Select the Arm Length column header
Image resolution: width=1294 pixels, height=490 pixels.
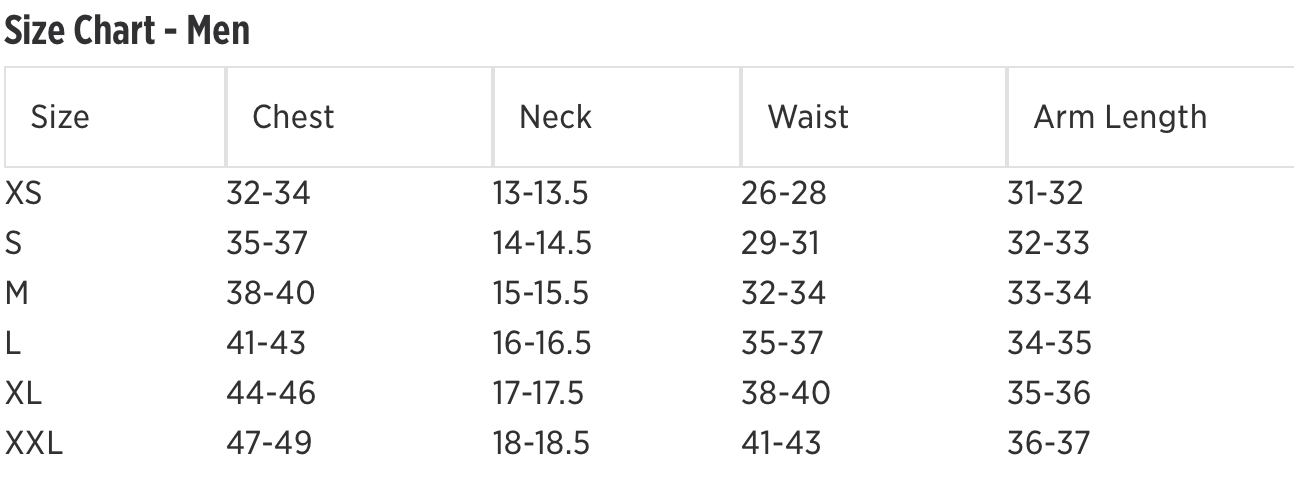[1120, 117]
